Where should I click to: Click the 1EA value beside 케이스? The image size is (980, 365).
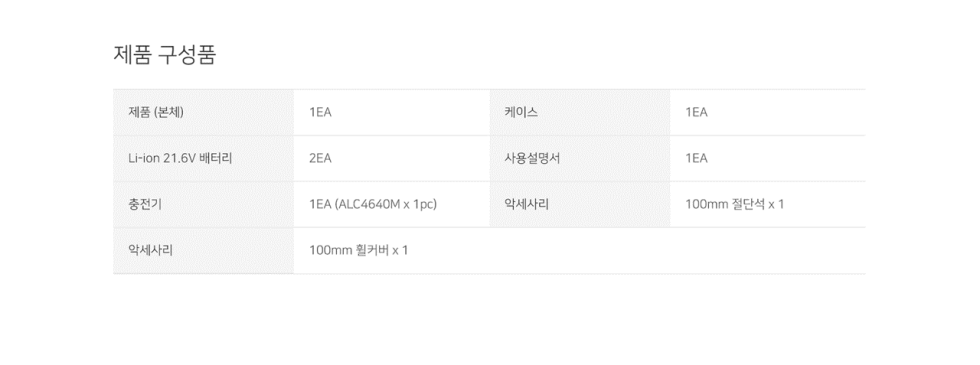696,112
